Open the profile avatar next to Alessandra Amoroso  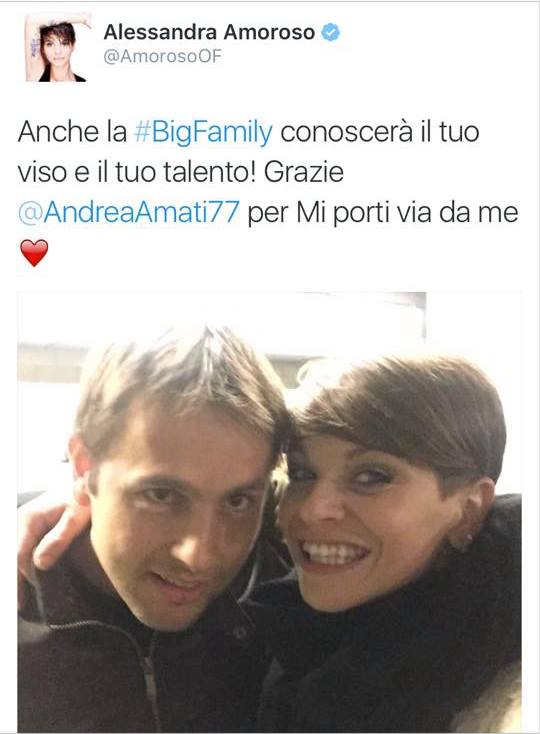[x=57, y=48]
